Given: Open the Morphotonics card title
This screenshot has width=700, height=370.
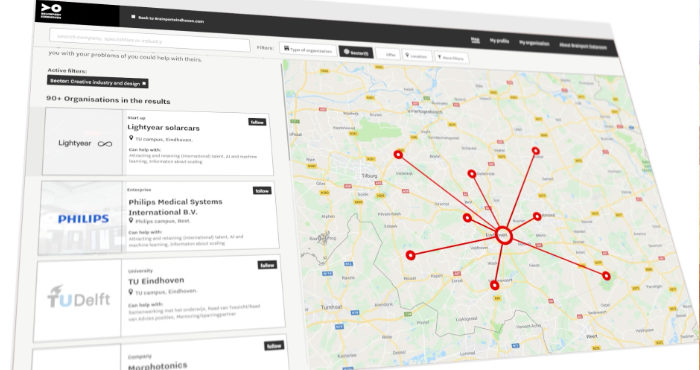Looking at the screenshot, I should (x=157, y=366).
